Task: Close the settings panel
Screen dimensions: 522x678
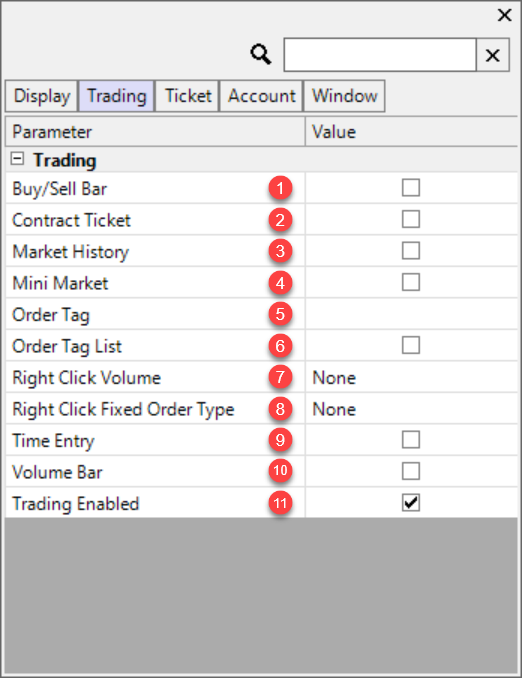Action: (x=504, y=15)
